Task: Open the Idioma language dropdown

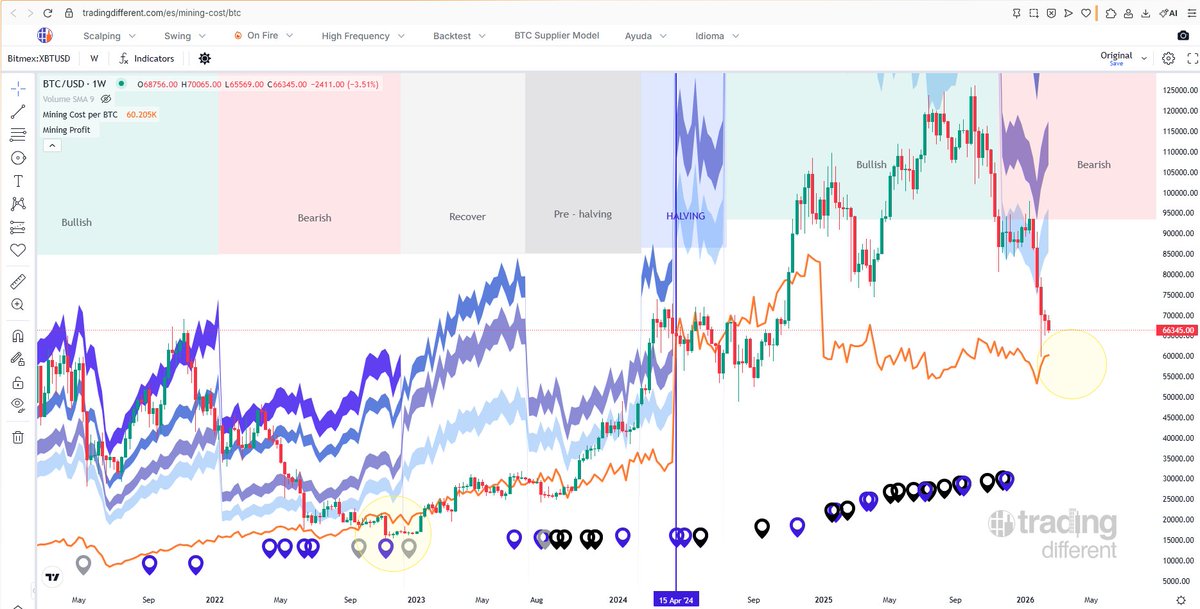Action: (x=717, y=35)
